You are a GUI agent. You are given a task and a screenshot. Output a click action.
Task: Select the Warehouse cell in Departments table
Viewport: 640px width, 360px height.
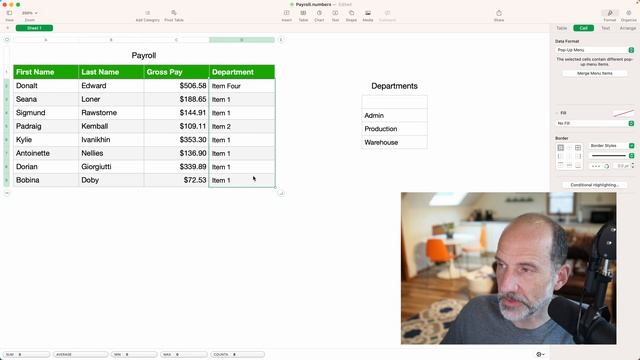[x=394, y=142]
